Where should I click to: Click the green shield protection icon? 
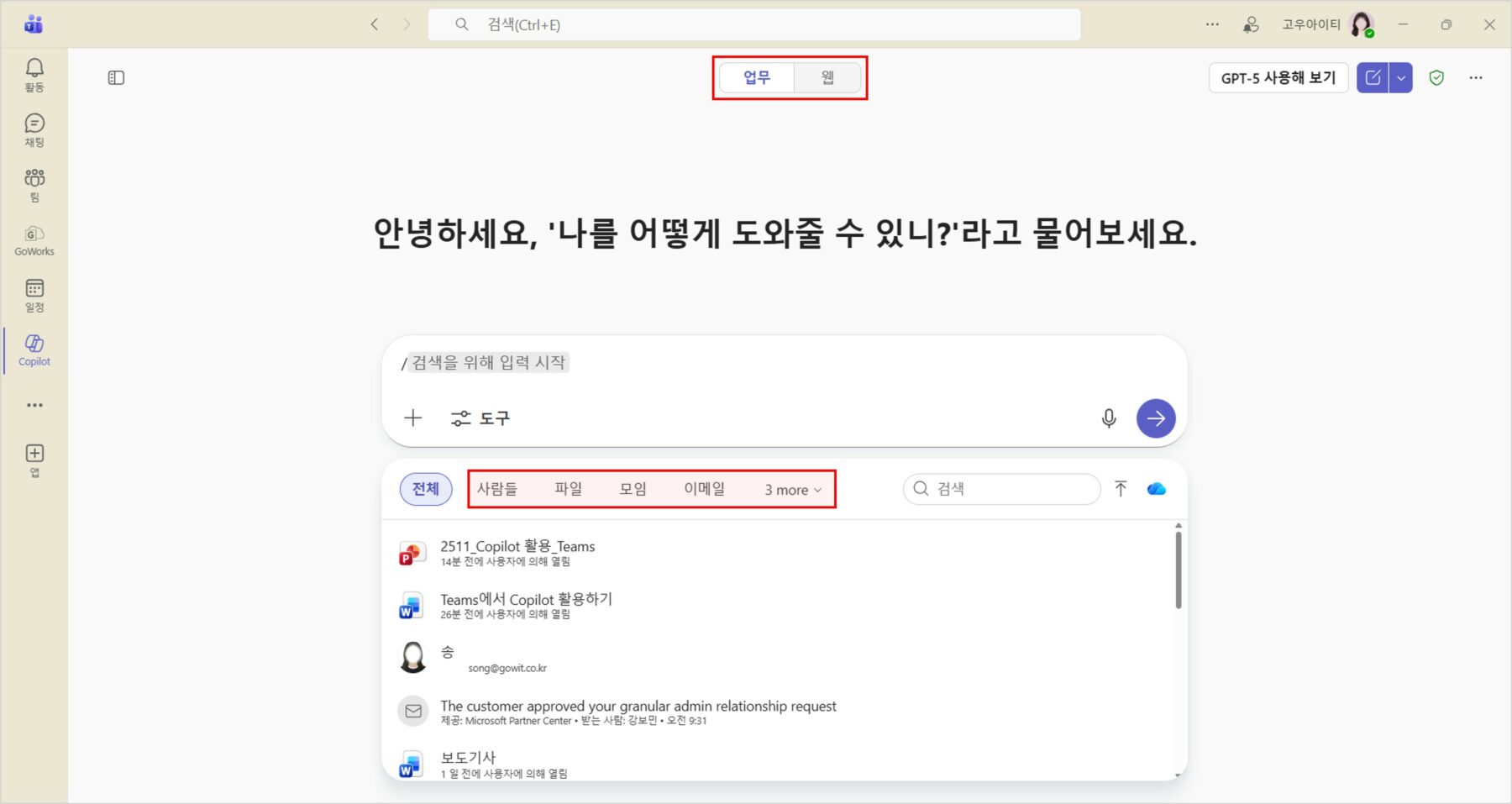point(1436,78)
